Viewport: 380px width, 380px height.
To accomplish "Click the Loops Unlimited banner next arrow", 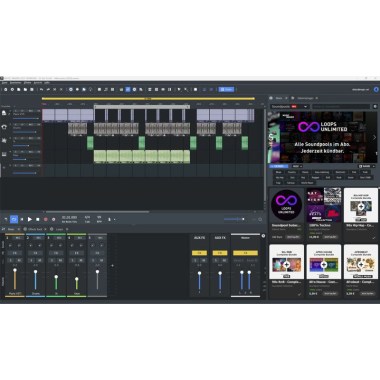I will pyautogui.click(x=374, y=137).
